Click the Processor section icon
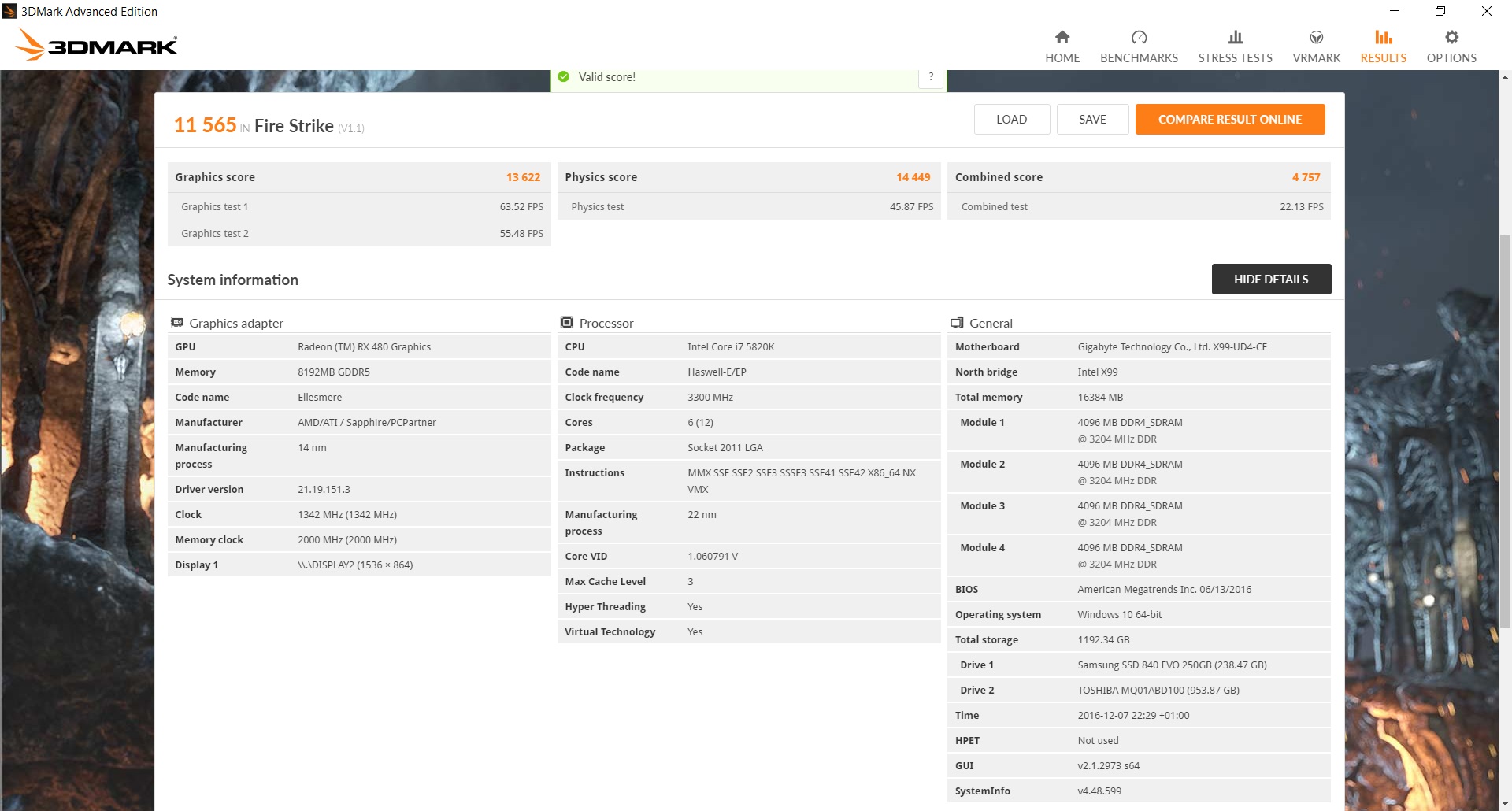Viewport: 1512px width, 811px height. tap(567, 323)
